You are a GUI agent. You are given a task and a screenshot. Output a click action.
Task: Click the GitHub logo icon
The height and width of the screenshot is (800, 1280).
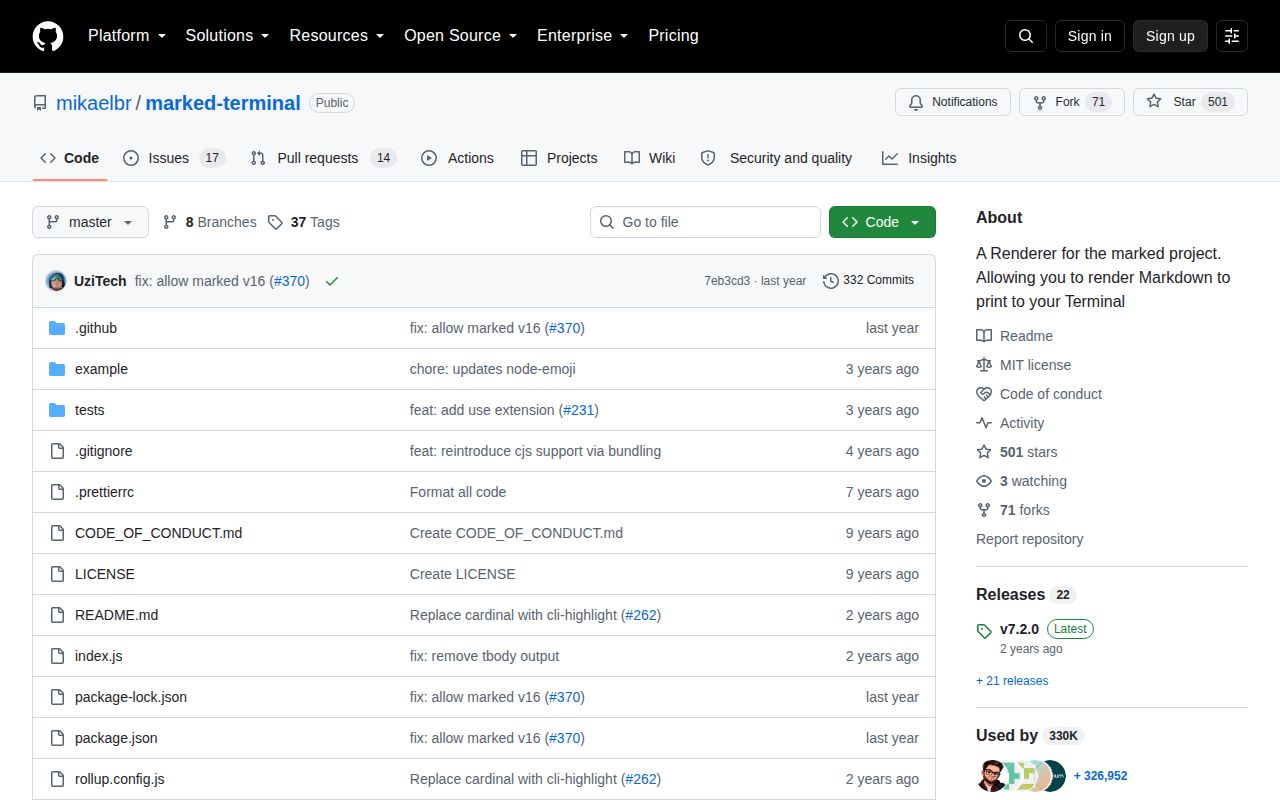48,36
